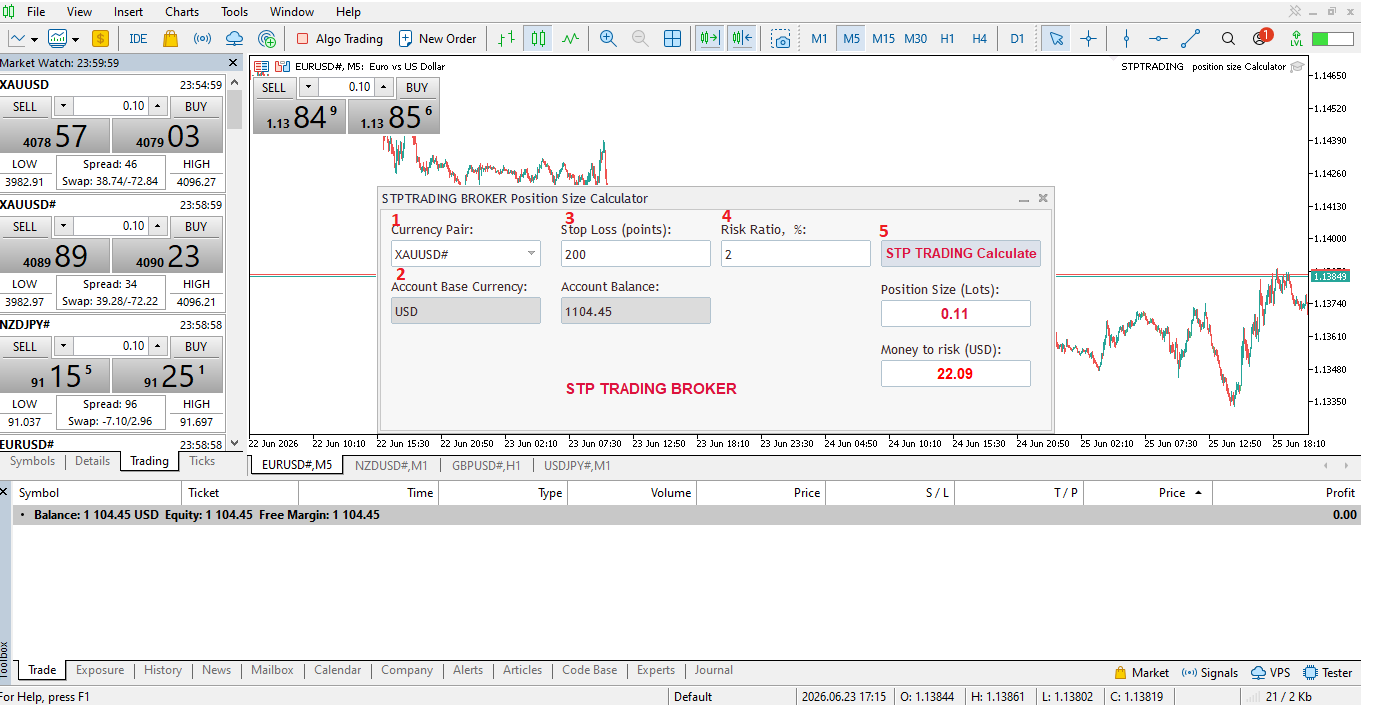This screenshot has height=705, width=1375.
Task: Sort by Price column arrow in Trade table
Action: 1199,493
